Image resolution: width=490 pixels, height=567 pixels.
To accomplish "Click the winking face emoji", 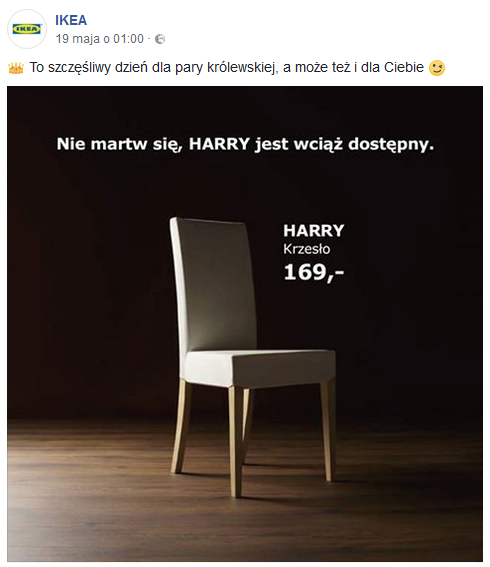I will click(x=437, y=68).
